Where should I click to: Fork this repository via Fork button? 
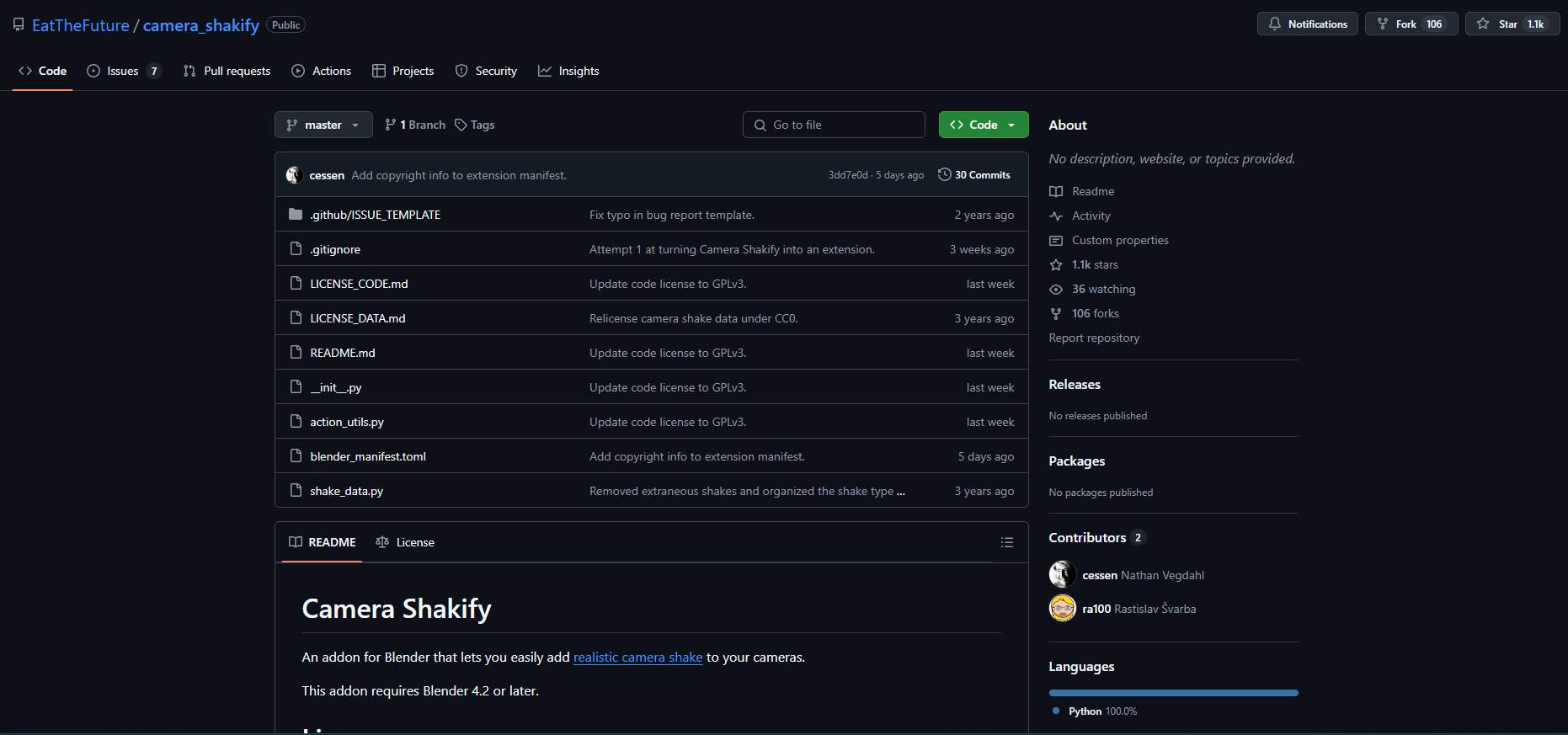(x=1411, y=24)
